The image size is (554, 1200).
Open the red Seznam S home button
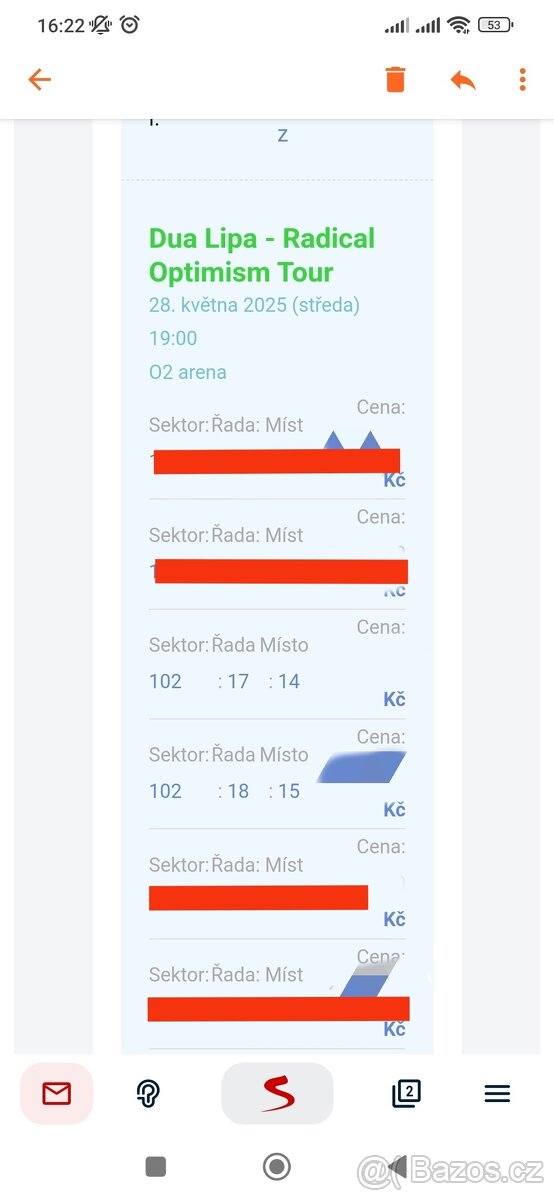[277, 1094]
